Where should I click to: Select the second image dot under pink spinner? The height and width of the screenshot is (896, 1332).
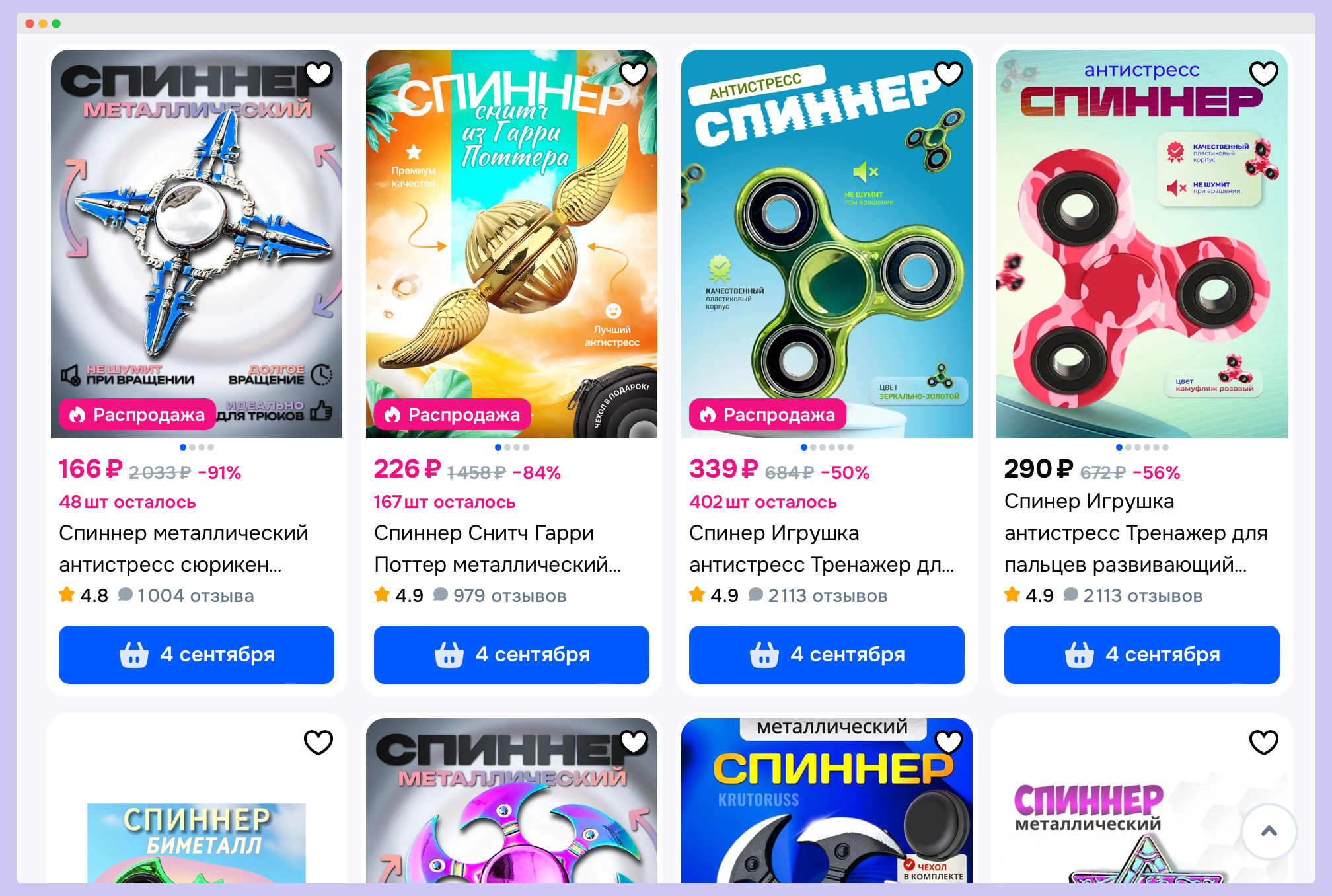[1129, 447]
